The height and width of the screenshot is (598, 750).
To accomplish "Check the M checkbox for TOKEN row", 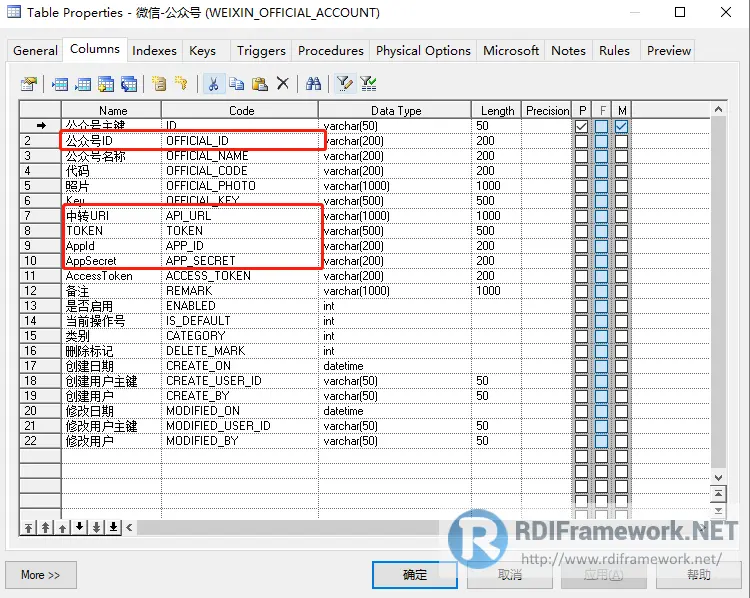I will 621,231.
